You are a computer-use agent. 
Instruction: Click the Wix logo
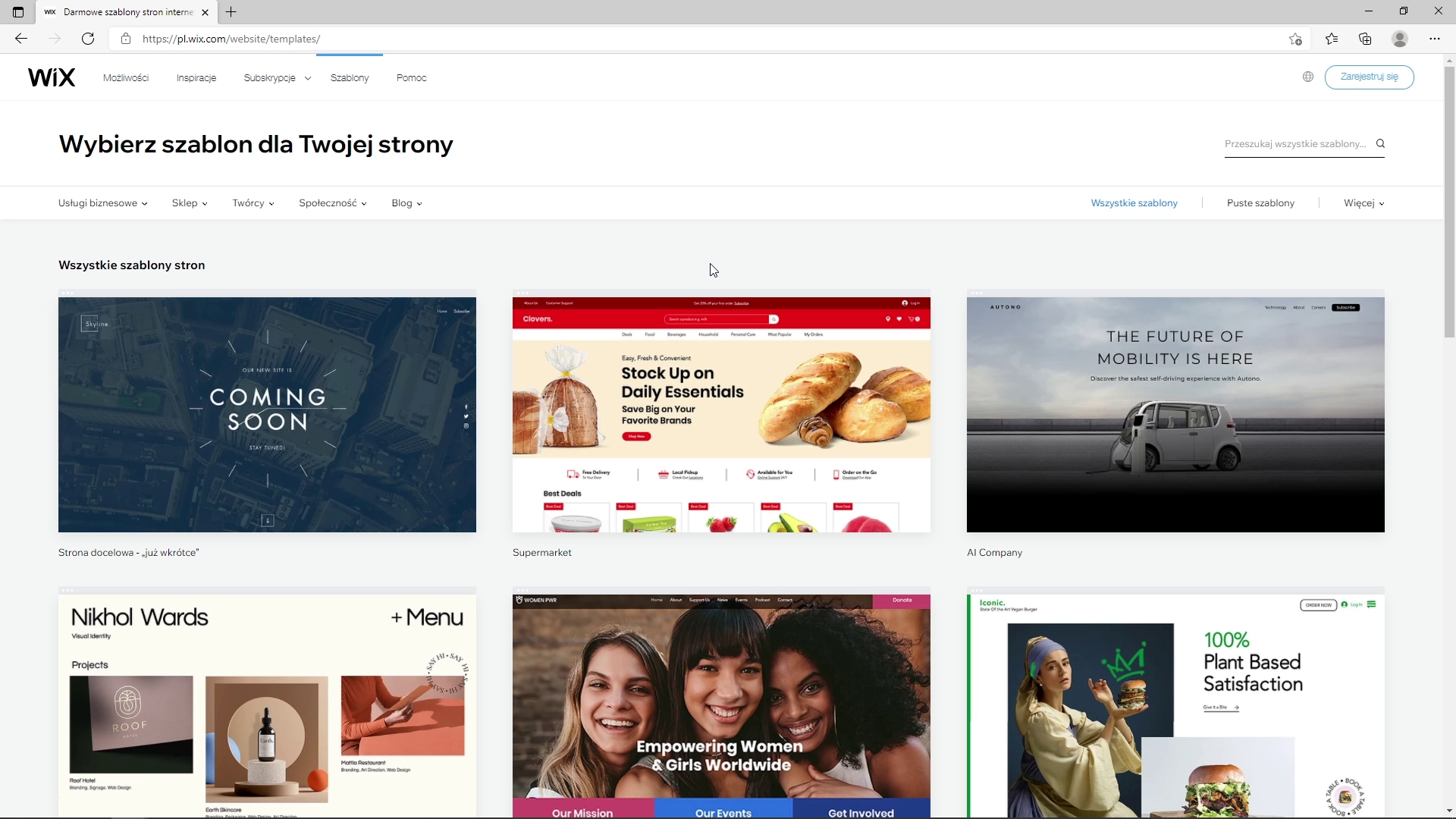tap(52, 77)
